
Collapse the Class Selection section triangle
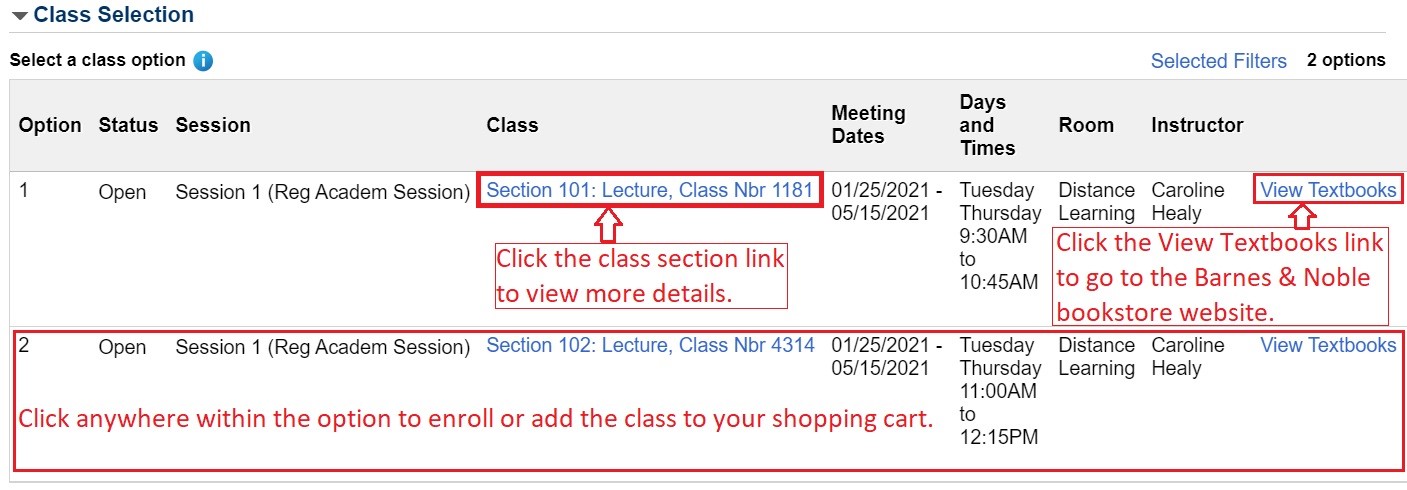coord(20,17)
